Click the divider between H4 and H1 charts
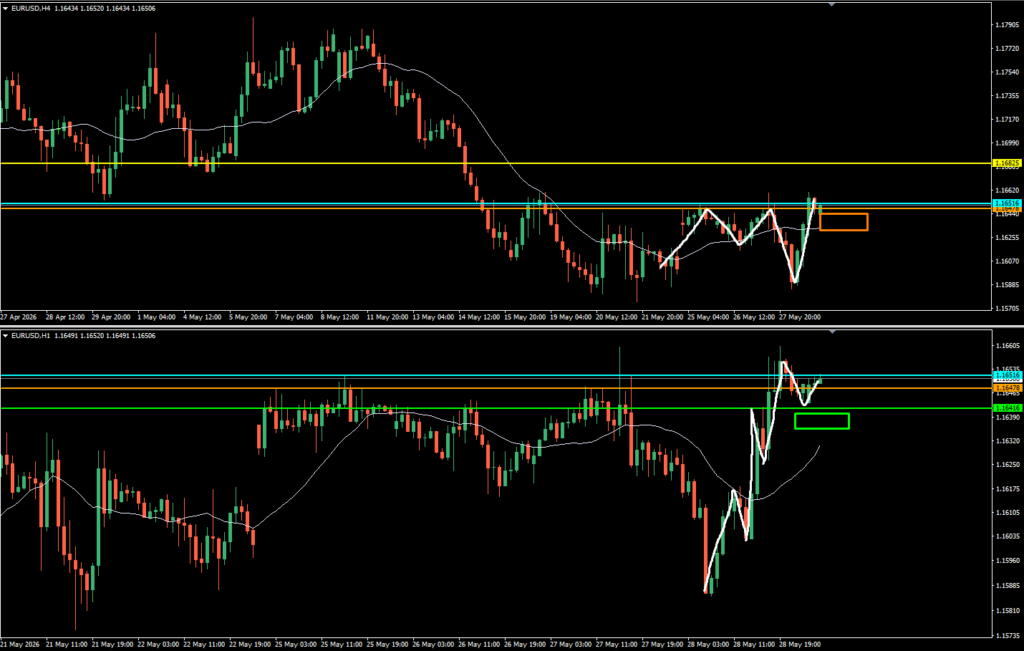This screenshot has width=1024, height=651. 512,325
